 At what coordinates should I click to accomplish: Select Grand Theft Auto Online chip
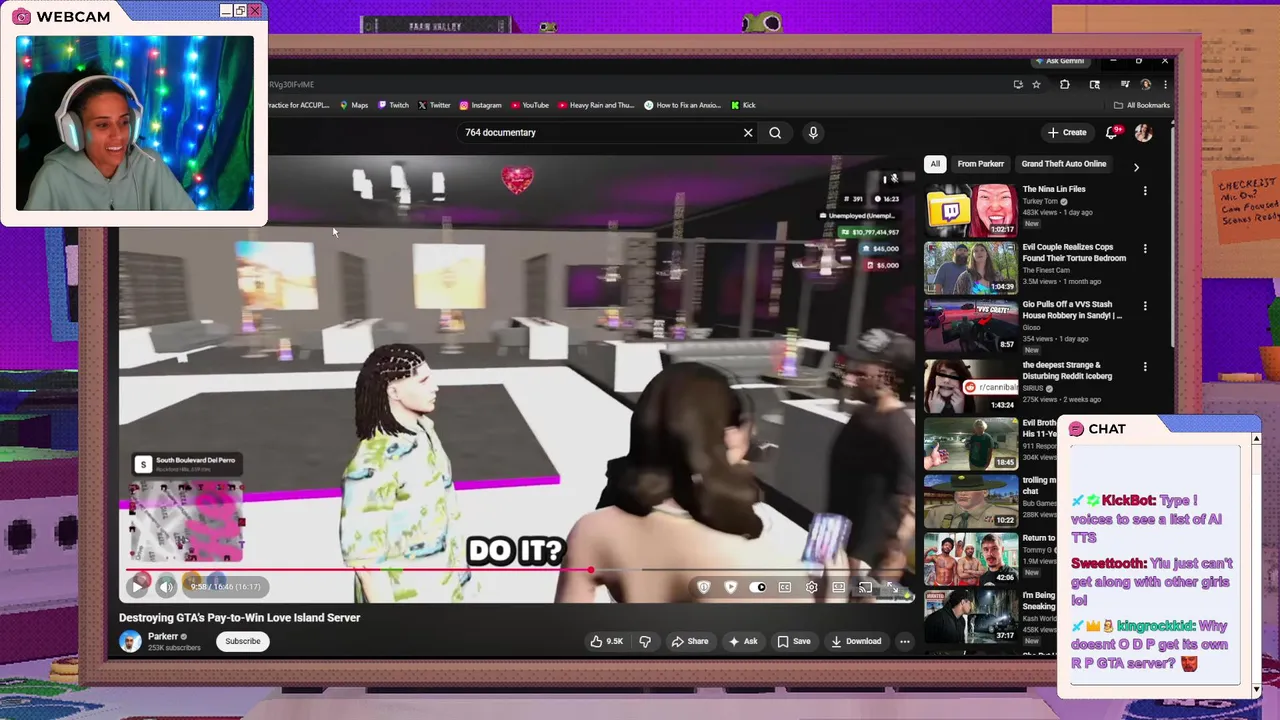[x=1064, y=164]
